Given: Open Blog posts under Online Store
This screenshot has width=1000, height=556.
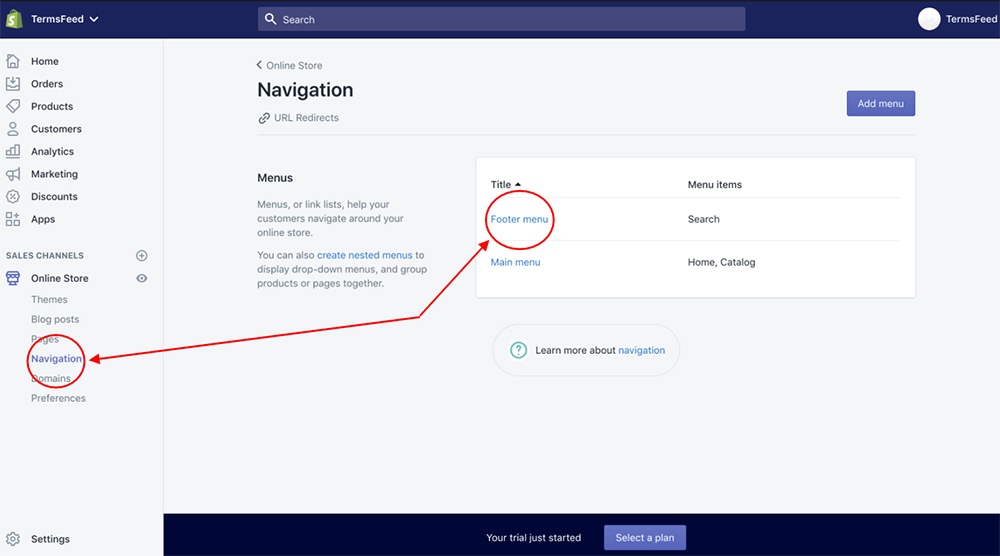Looking at the screenshot, I should 55,319.
